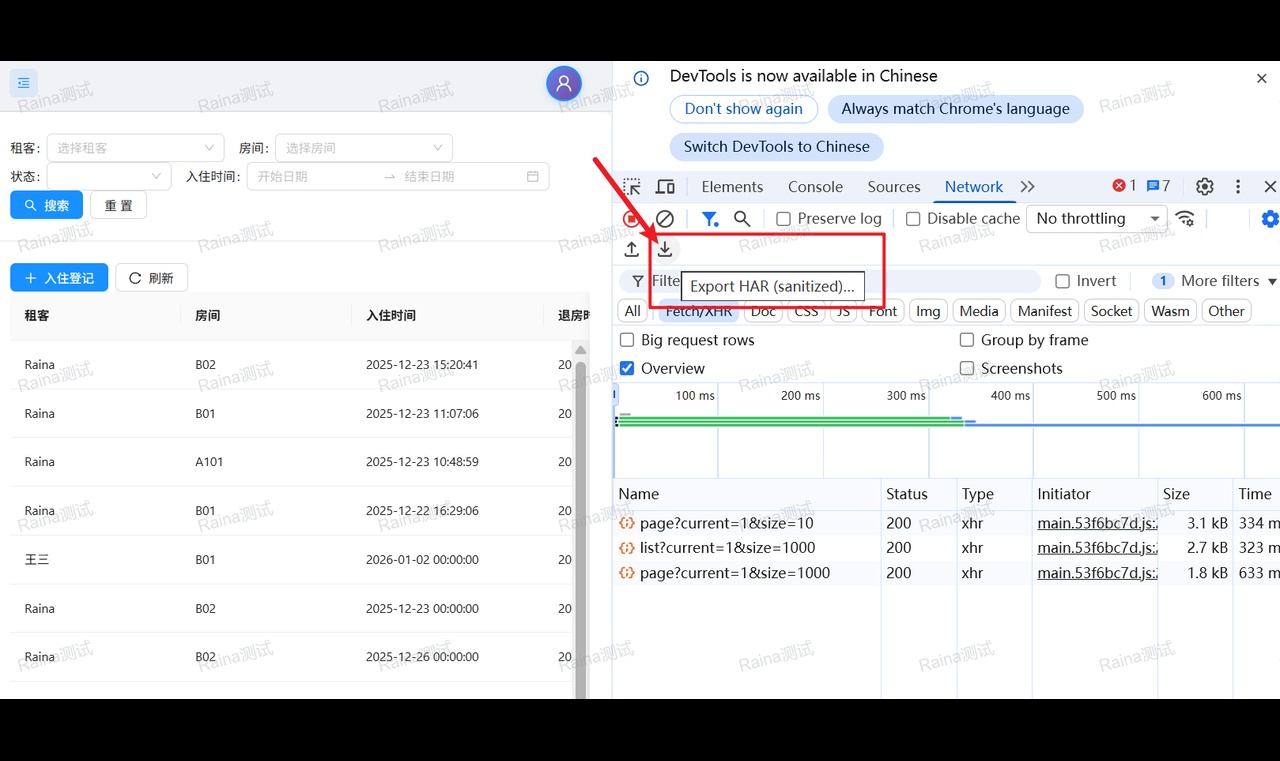The image size is (1280, 761).
Task: Tick the Disable cache checkbox
Action: click(913, 219)
